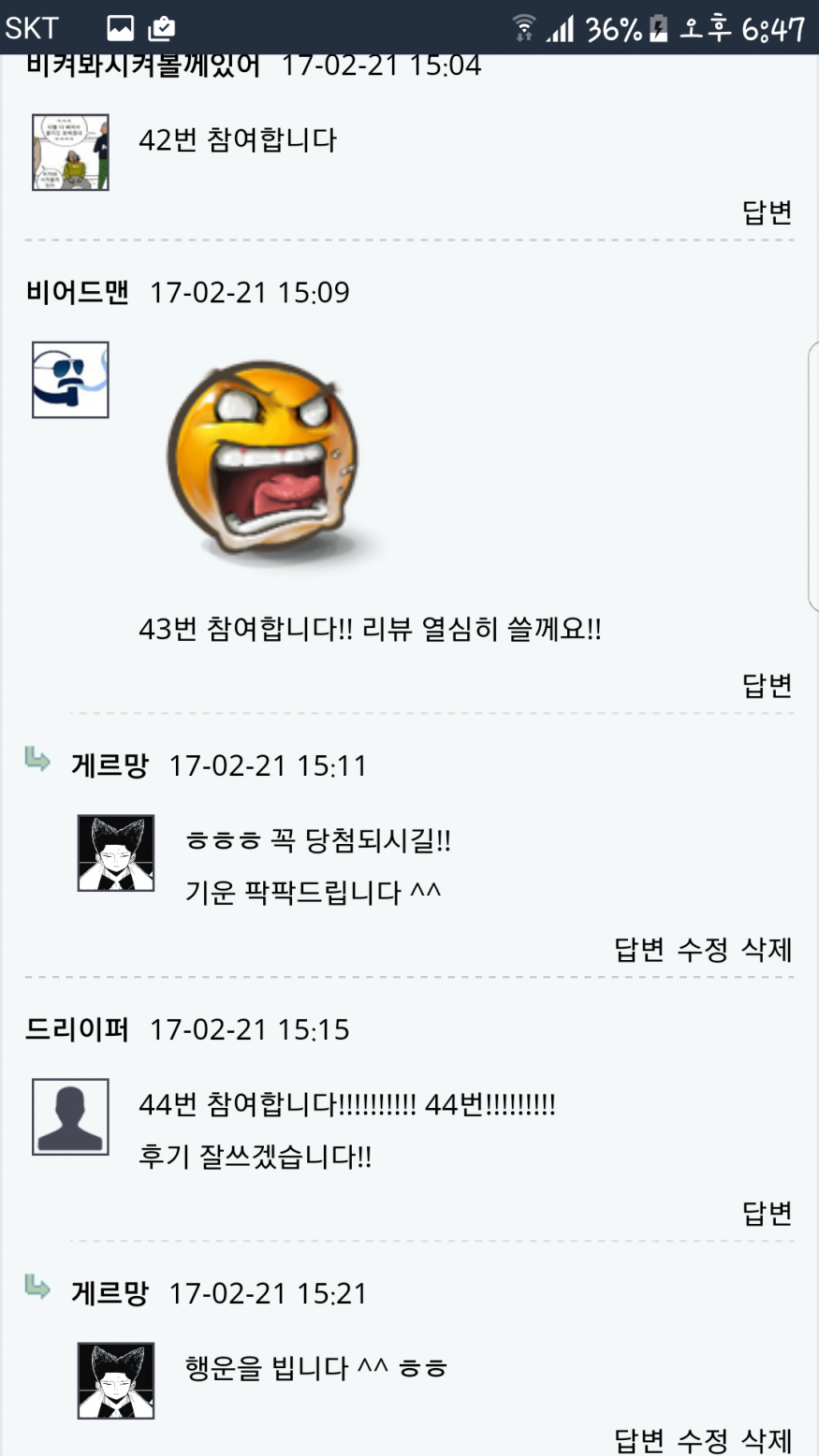Image resolution: width=819 pixels, height=1456 pixels.
Task: Tap 게르망's avatar on the 15:21 reply
Action: coord(116,1380)
